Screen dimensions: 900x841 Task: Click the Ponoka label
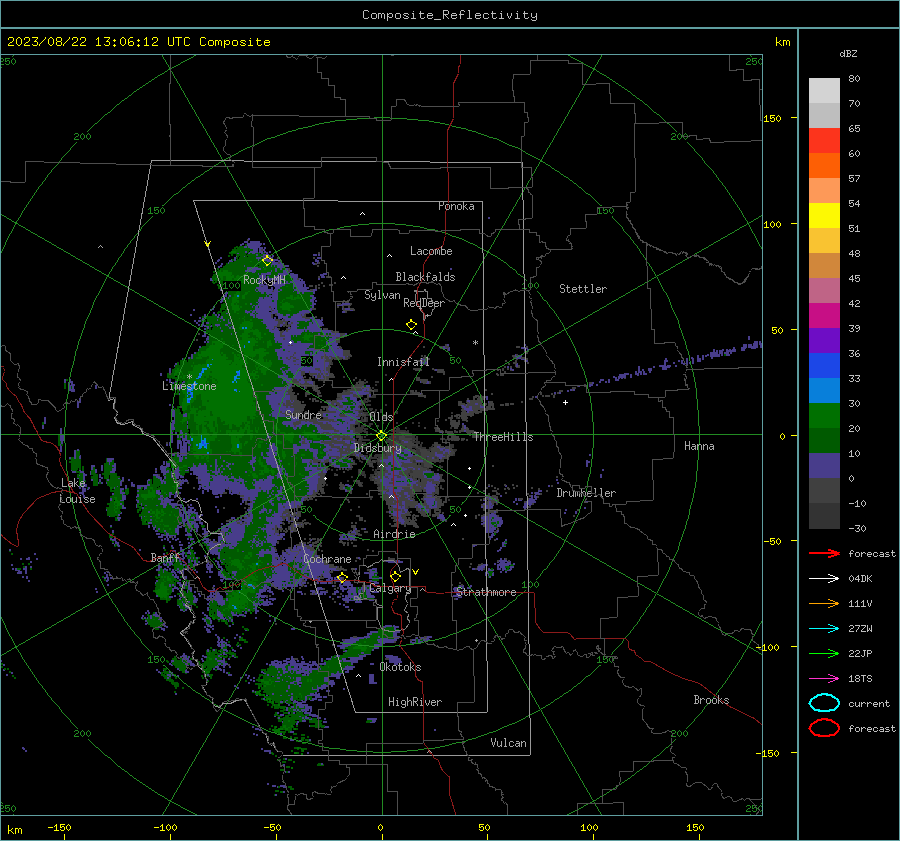click(x=456, y=206)
